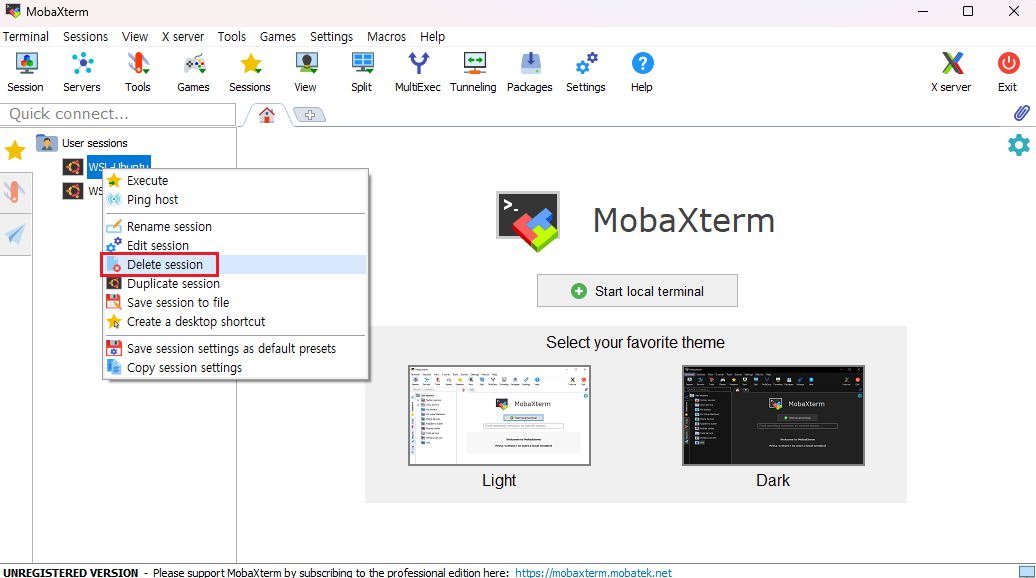Open the Session toolbar icon
1036x578 pixels.
(26, 73)
